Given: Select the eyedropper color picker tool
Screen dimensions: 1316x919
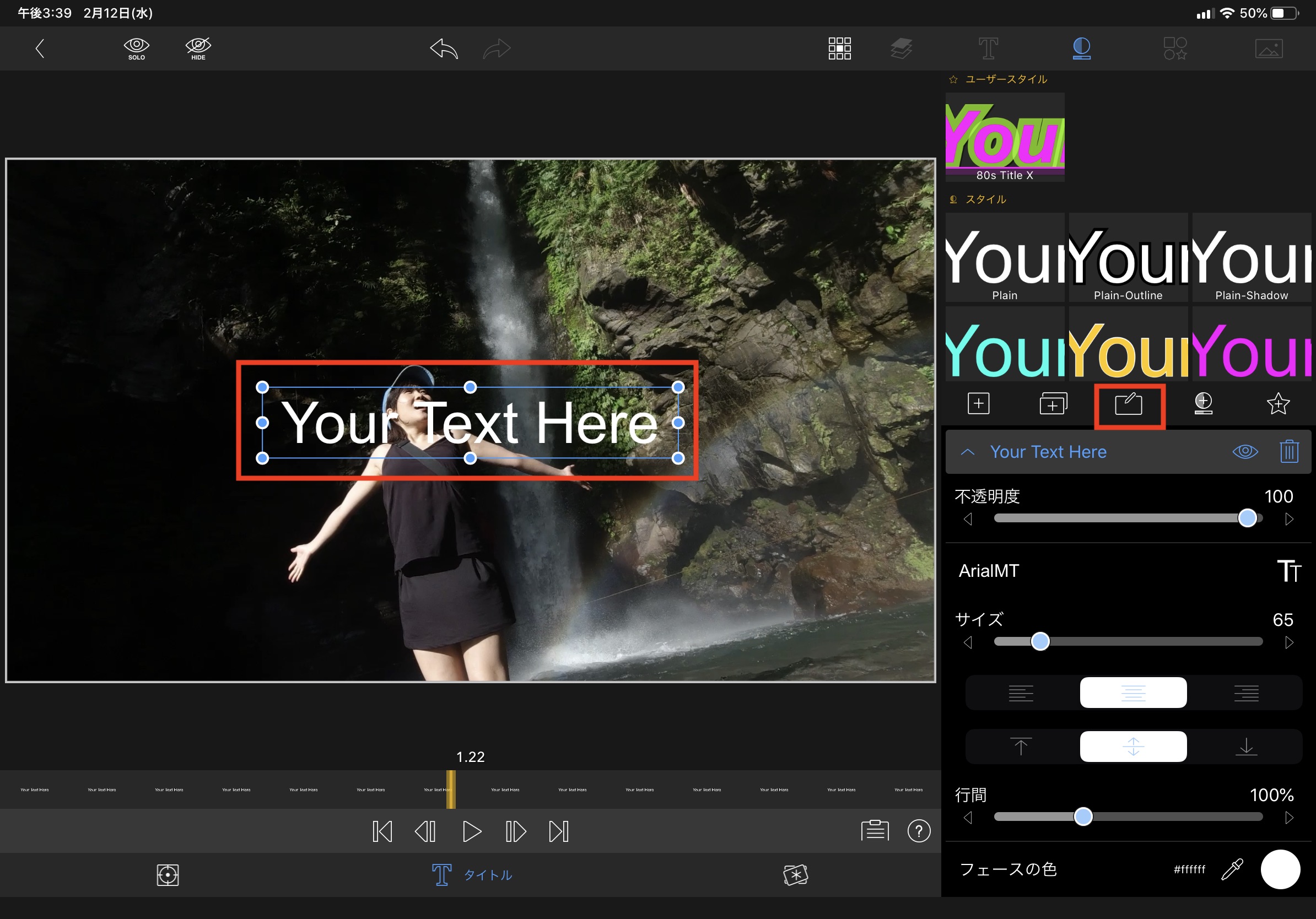Looking at the screenshot, I should [1232, 869].
